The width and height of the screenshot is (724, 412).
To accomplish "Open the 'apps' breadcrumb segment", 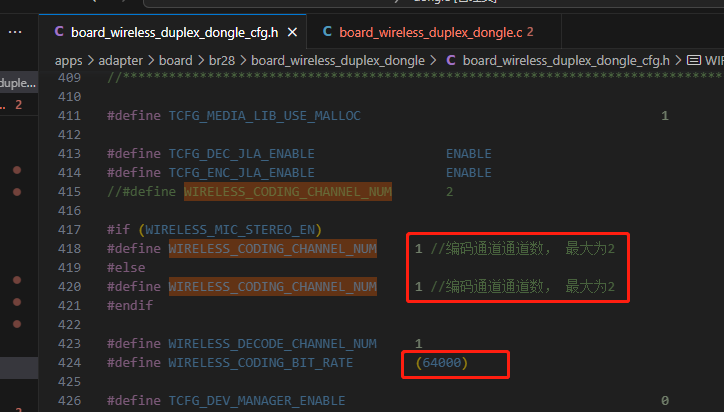I will click(68, 61).
